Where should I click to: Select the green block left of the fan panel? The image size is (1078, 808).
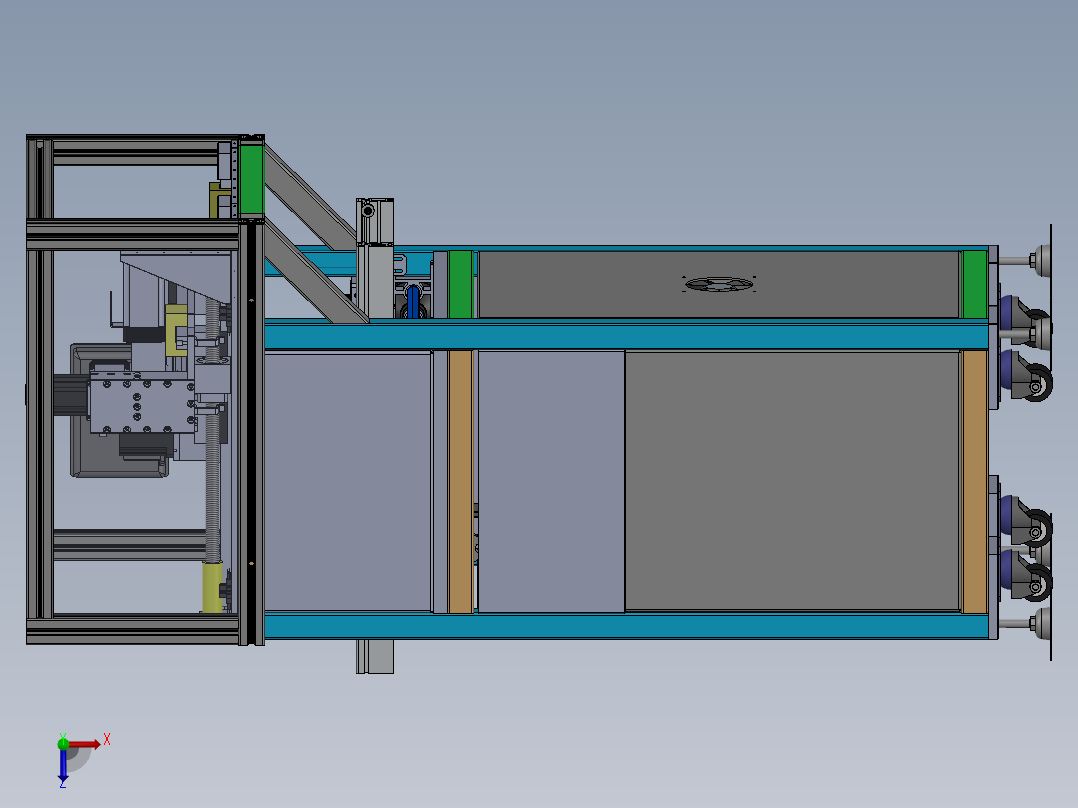tap(461, 284)
